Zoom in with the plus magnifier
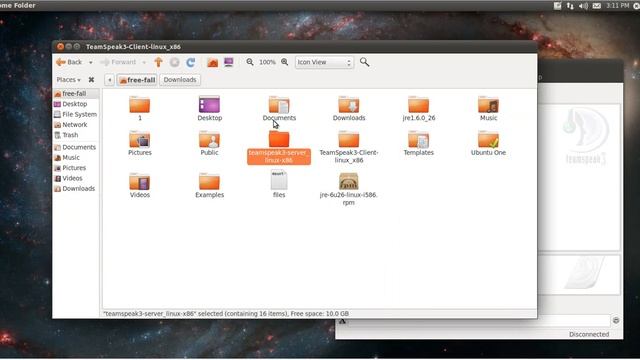 point(284,62)
